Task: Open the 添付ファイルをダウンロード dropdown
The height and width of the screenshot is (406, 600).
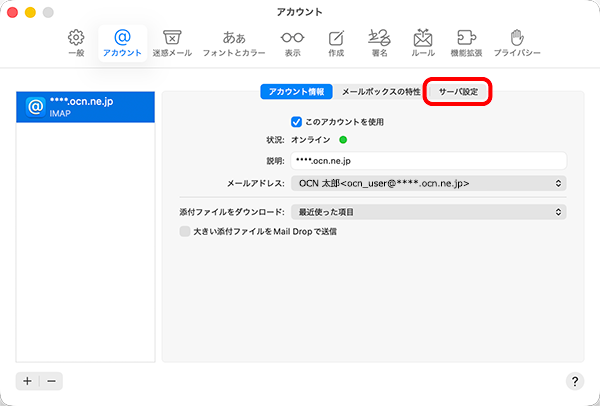Action: click(x=427, y=212)
